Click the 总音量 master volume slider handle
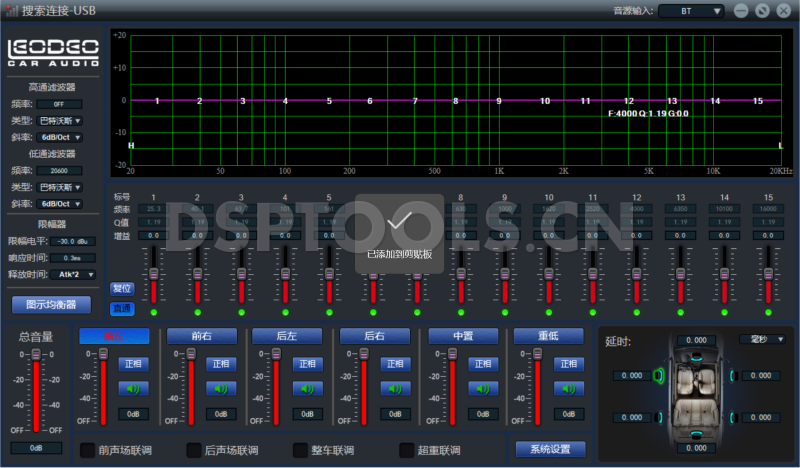 tap(35, 355)
